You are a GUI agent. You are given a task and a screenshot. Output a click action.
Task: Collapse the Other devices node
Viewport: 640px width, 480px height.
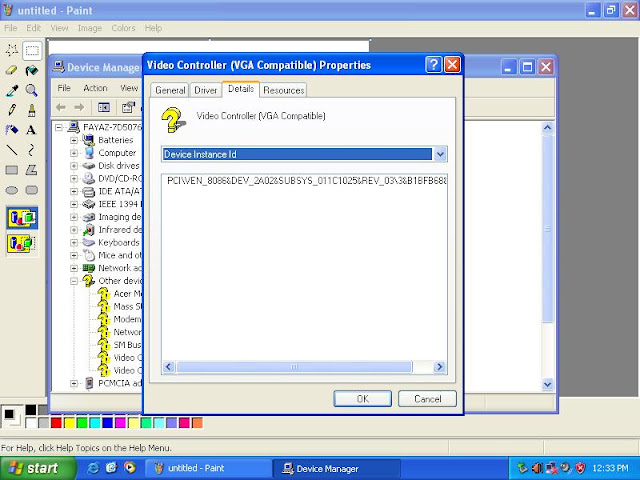pyautogui.click(x=74, y=281)
